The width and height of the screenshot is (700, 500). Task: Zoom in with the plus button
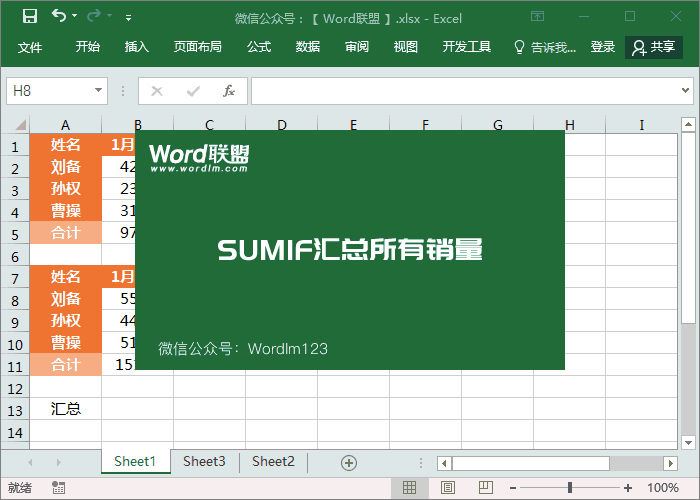tap(628, 488)
